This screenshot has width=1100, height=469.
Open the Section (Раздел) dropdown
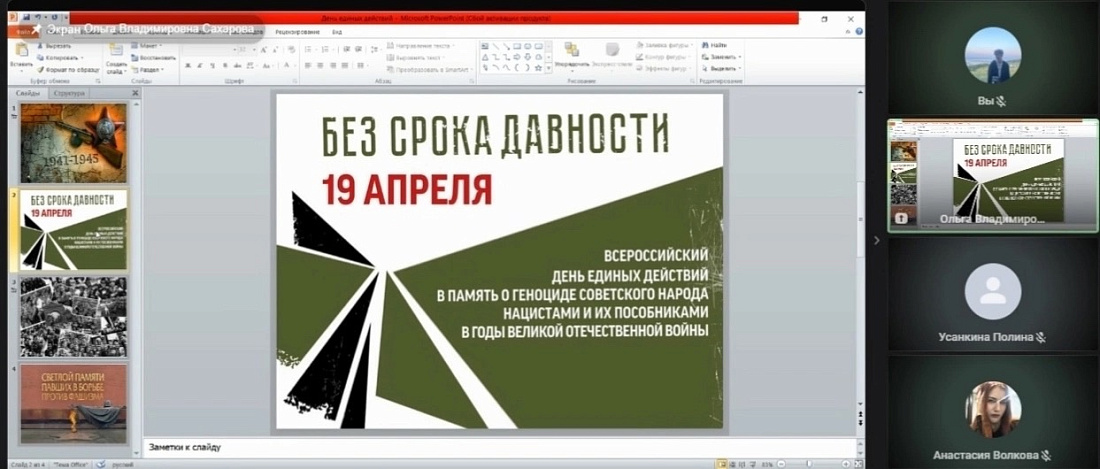tap(148, 70)
